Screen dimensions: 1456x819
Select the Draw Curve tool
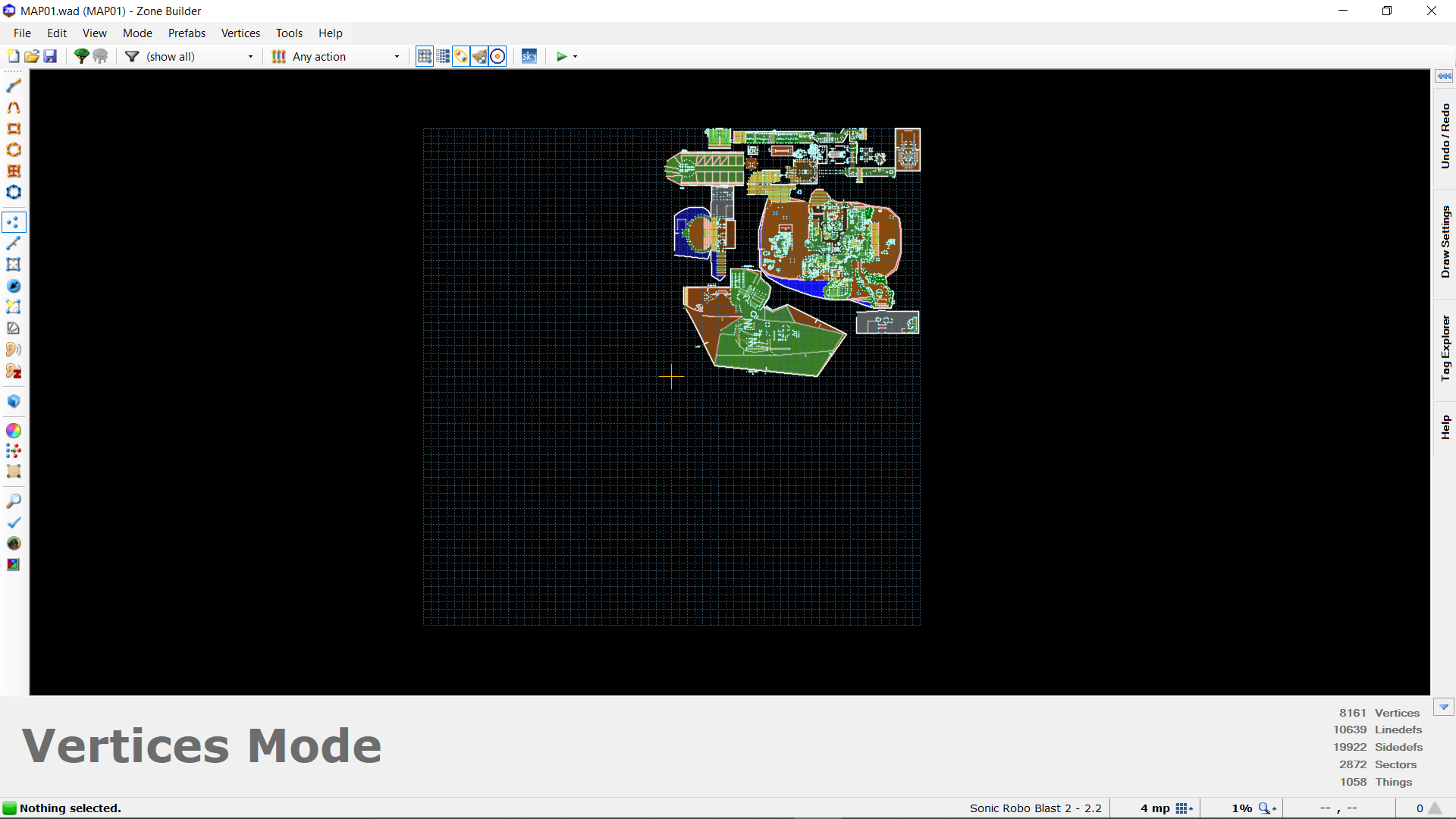(14, 107)
